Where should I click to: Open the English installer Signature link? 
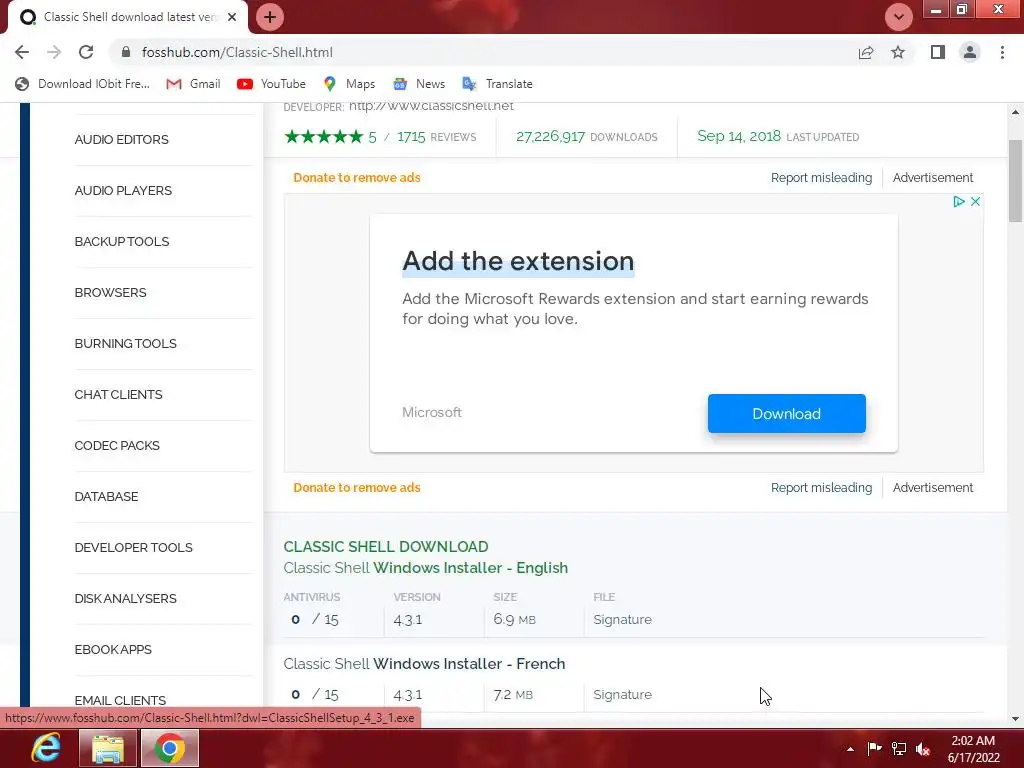[622, 620]
